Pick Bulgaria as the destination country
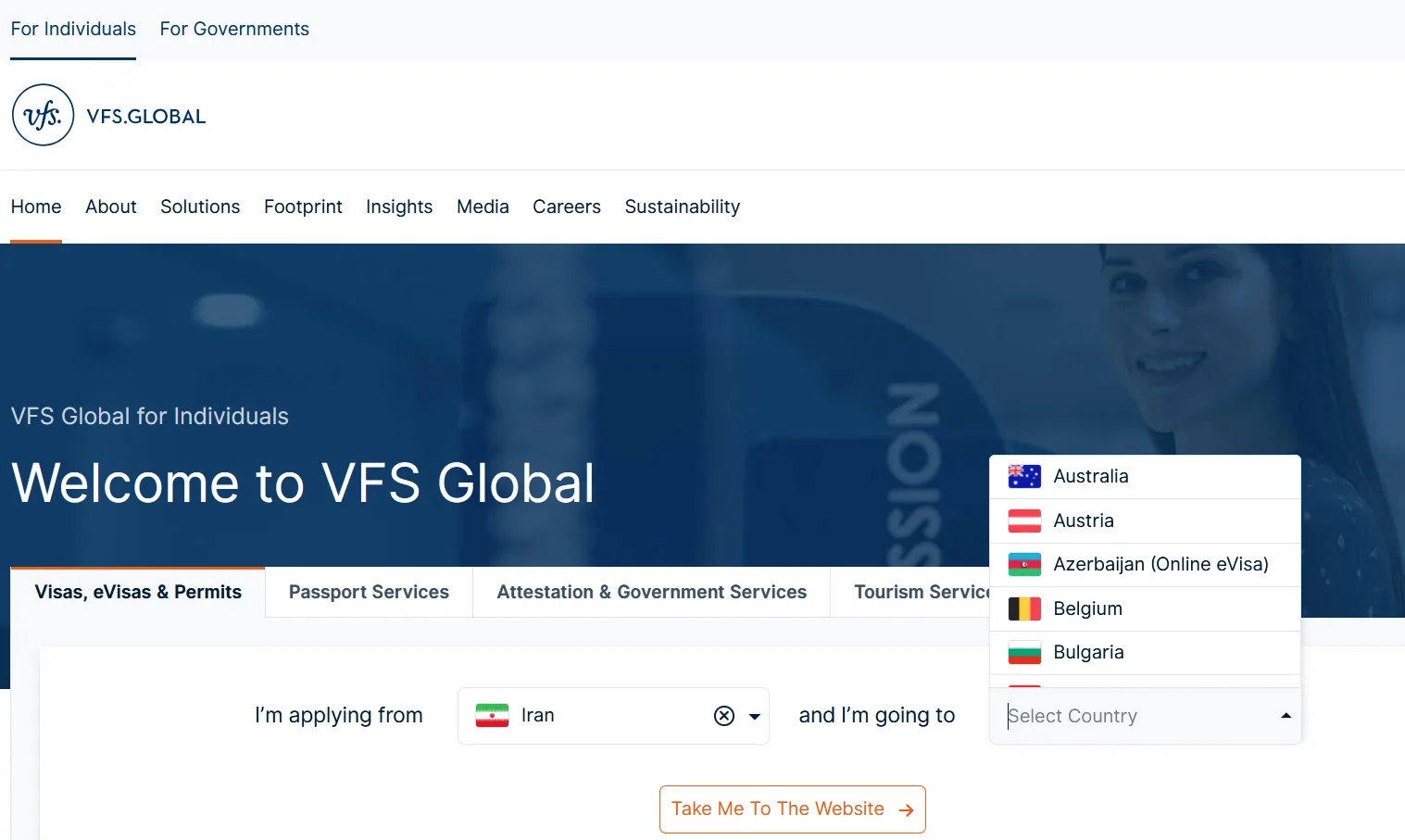This screenshot has width=1405, height=840. click(1145, 653)
